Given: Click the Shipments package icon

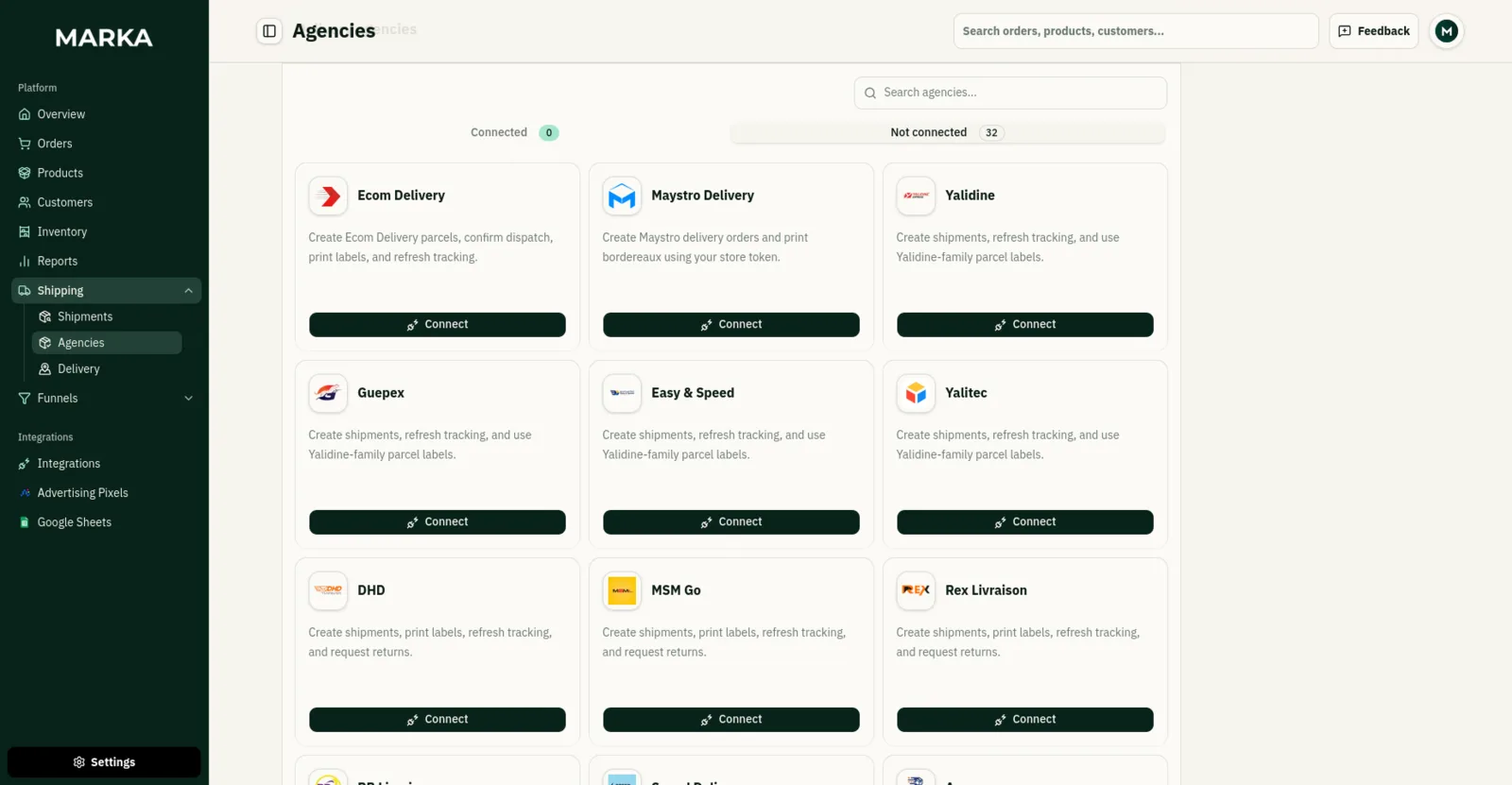Looking at the screenshot, I should pos(44,316).
